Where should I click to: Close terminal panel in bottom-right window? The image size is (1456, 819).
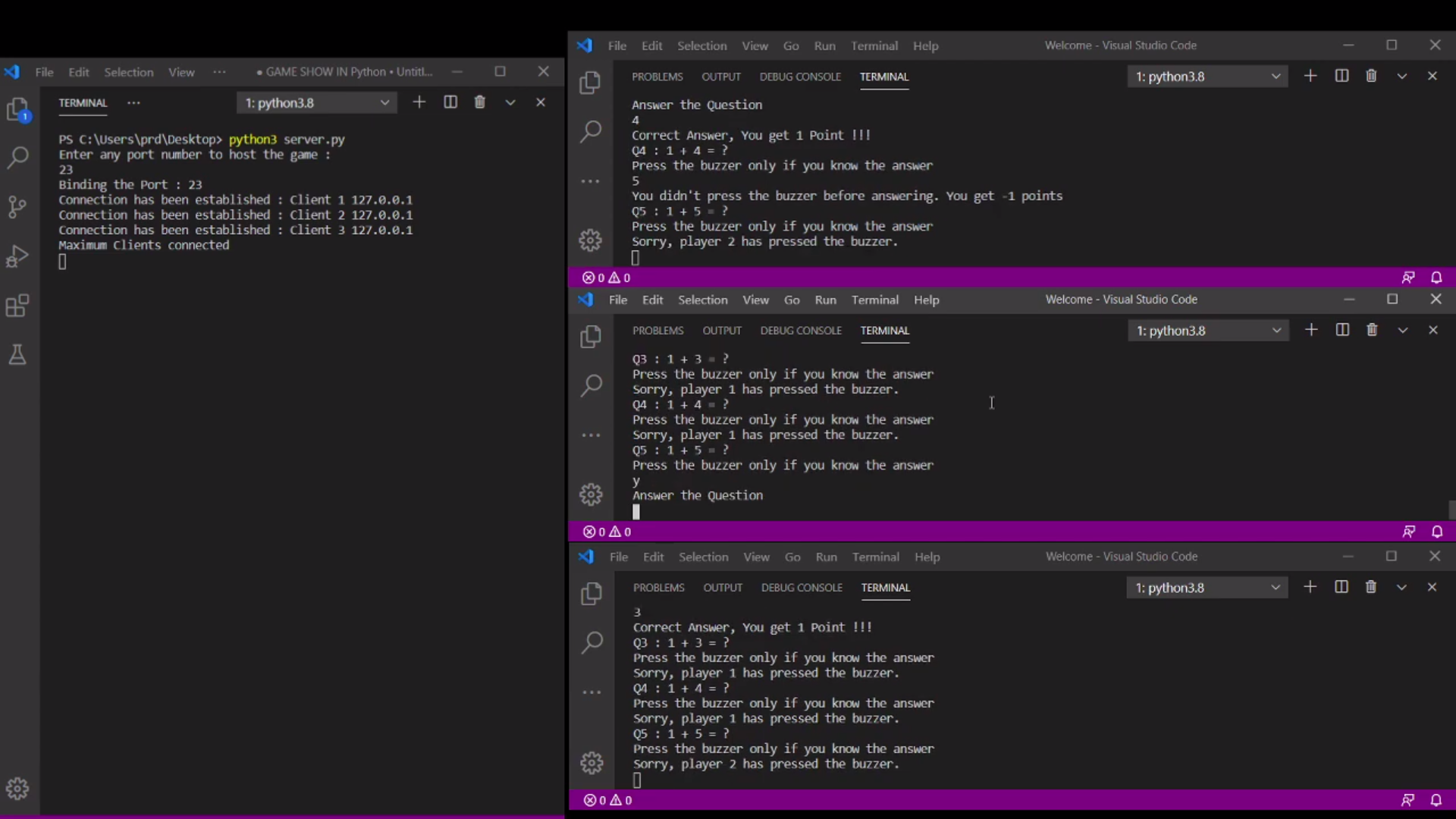click(x=1432, y=587)
